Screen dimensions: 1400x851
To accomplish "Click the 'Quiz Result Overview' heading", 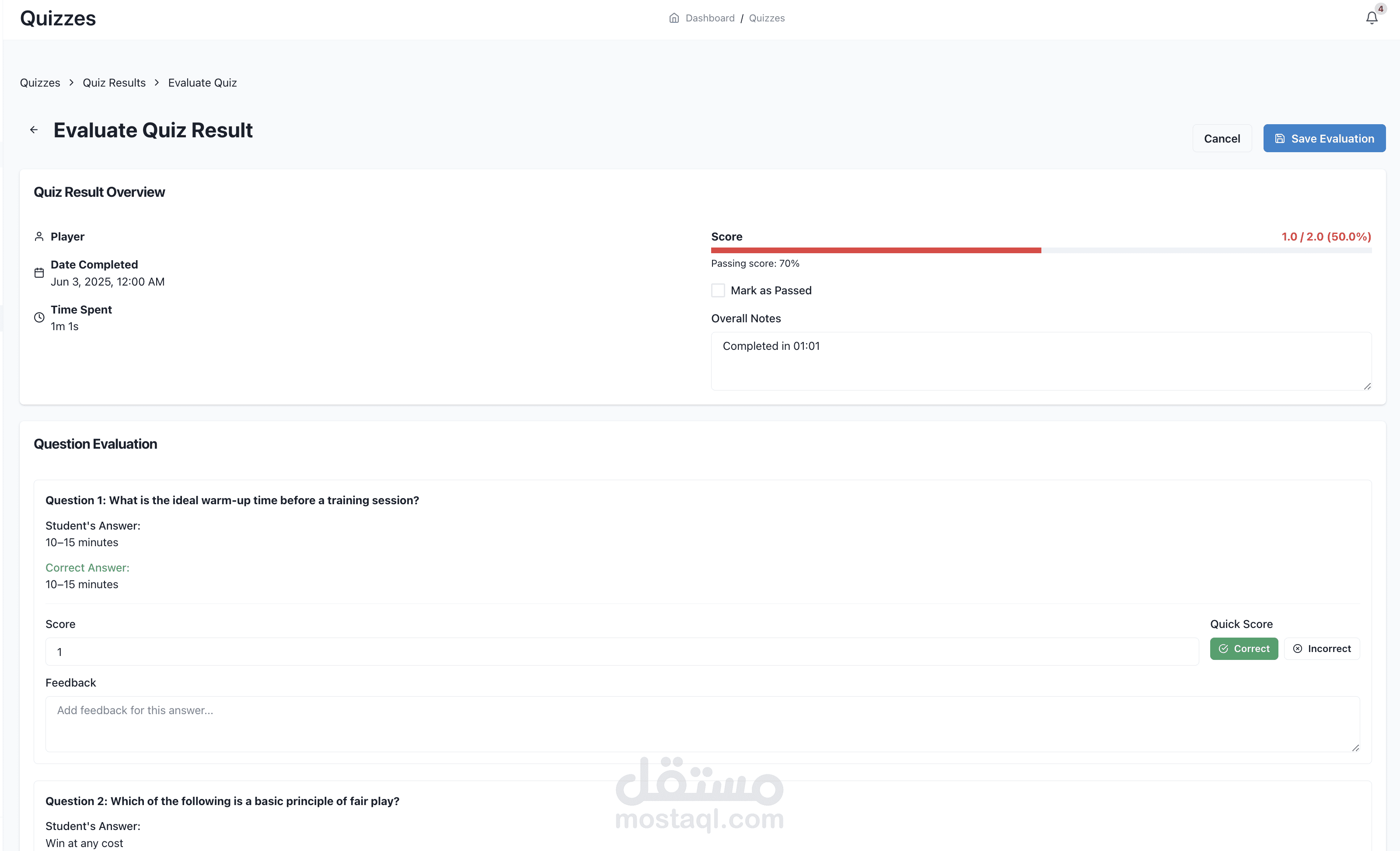I will [99, 192].
